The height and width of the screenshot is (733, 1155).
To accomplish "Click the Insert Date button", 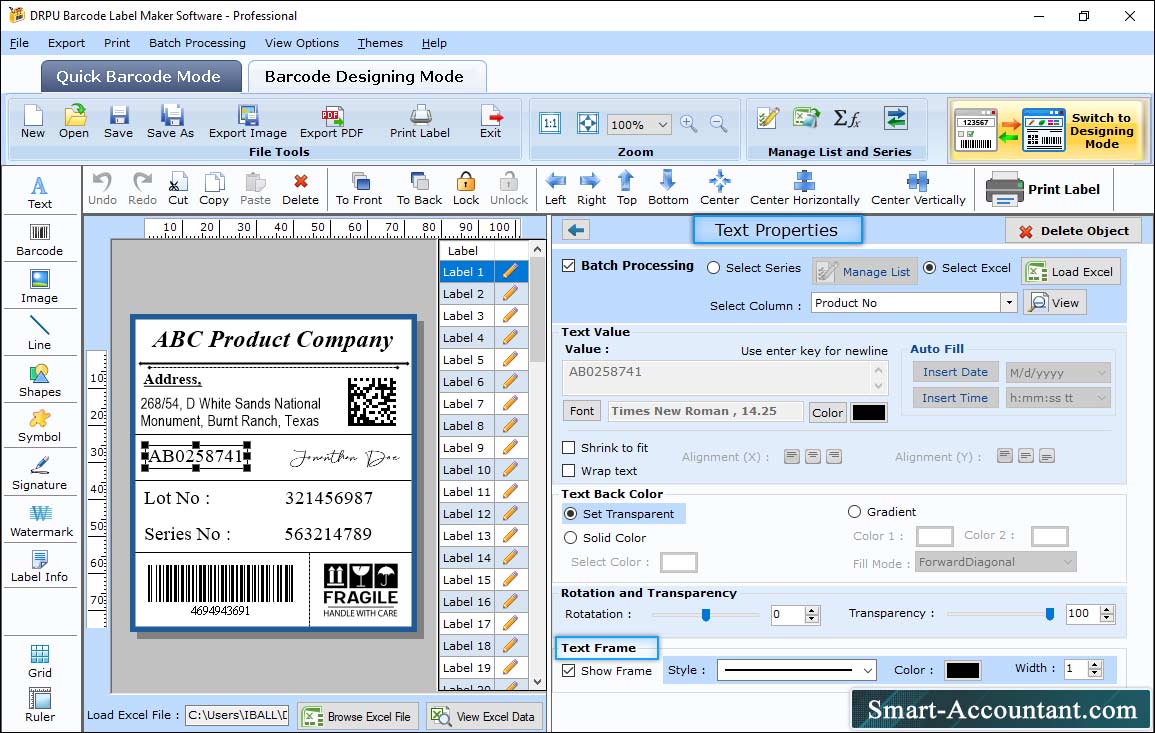I will (x=955, y=372).
